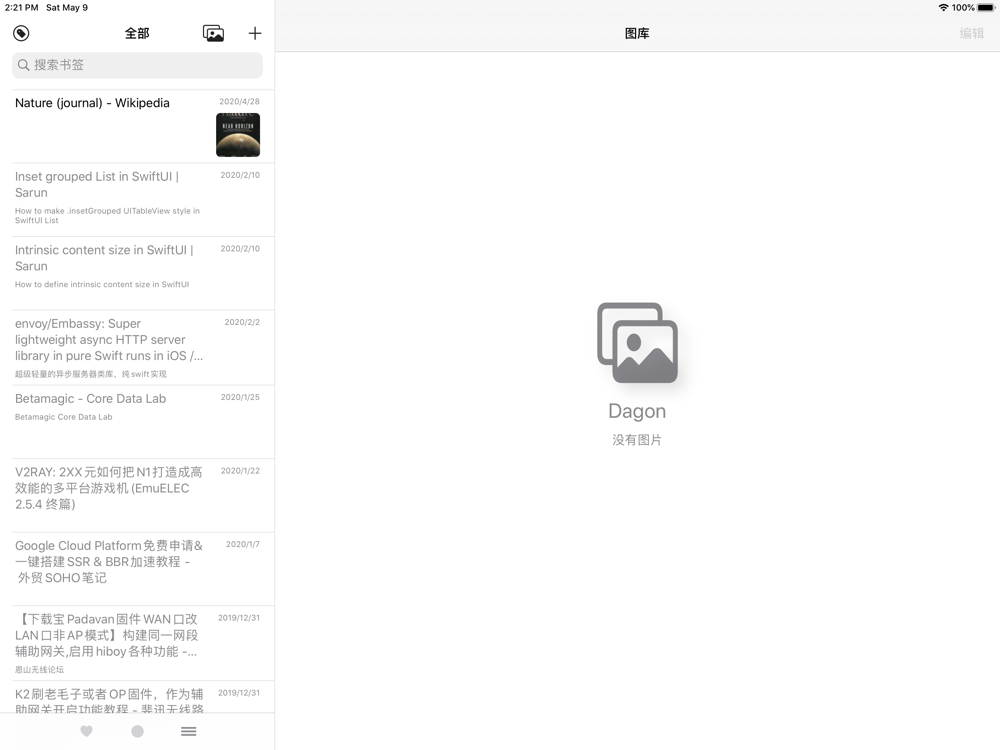Show favorites with the heart tab

click(87, 731)
